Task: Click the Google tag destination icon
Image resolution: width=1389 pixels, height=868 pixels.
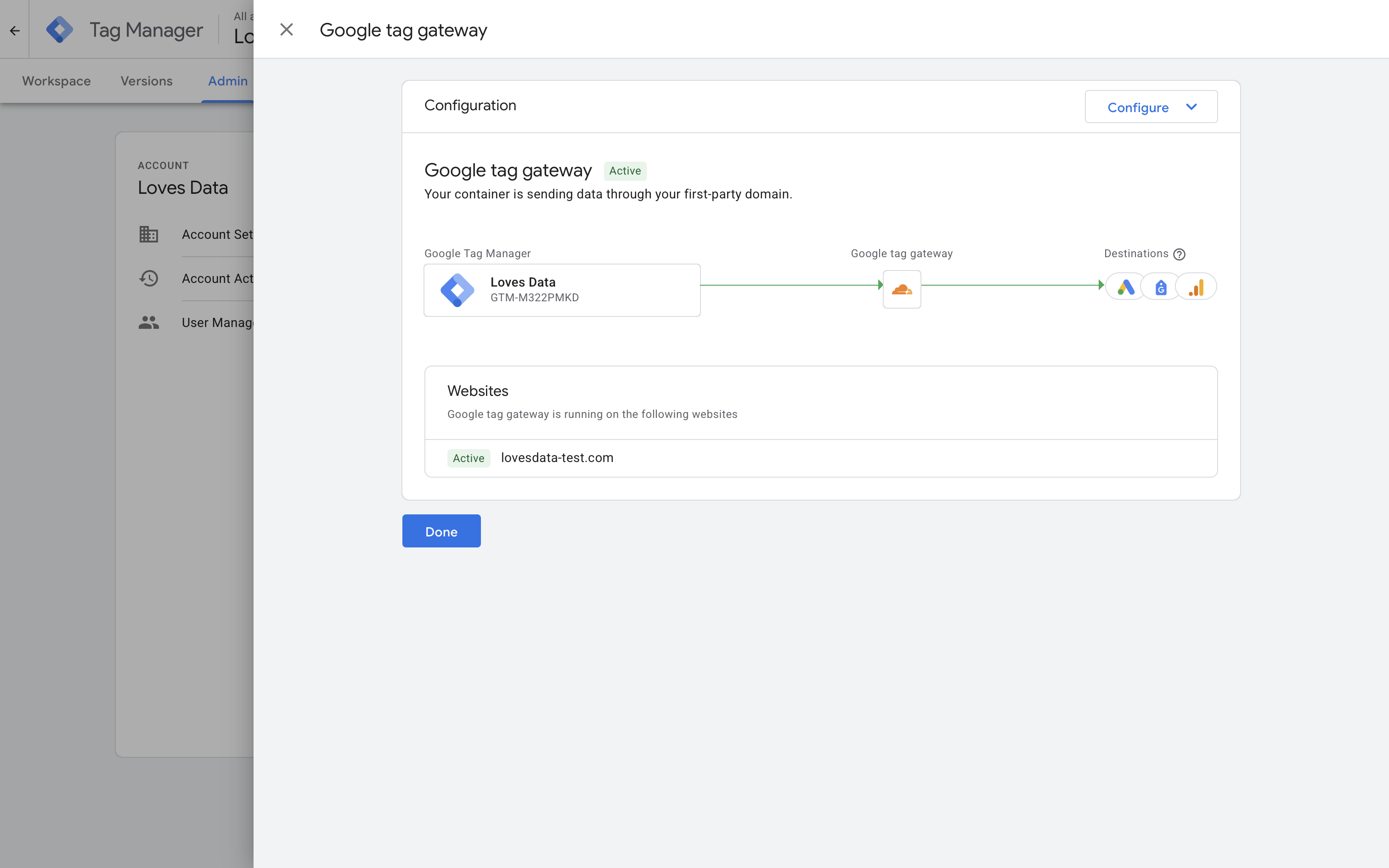Action: (1161, 286)
